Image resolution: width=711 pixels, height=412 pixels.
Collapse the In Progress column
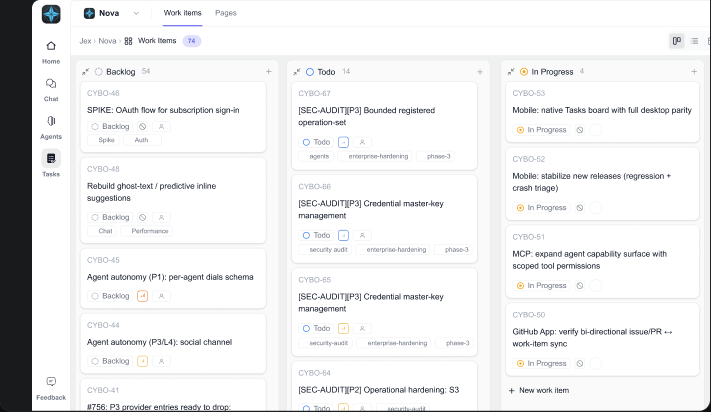coord(511,72)
